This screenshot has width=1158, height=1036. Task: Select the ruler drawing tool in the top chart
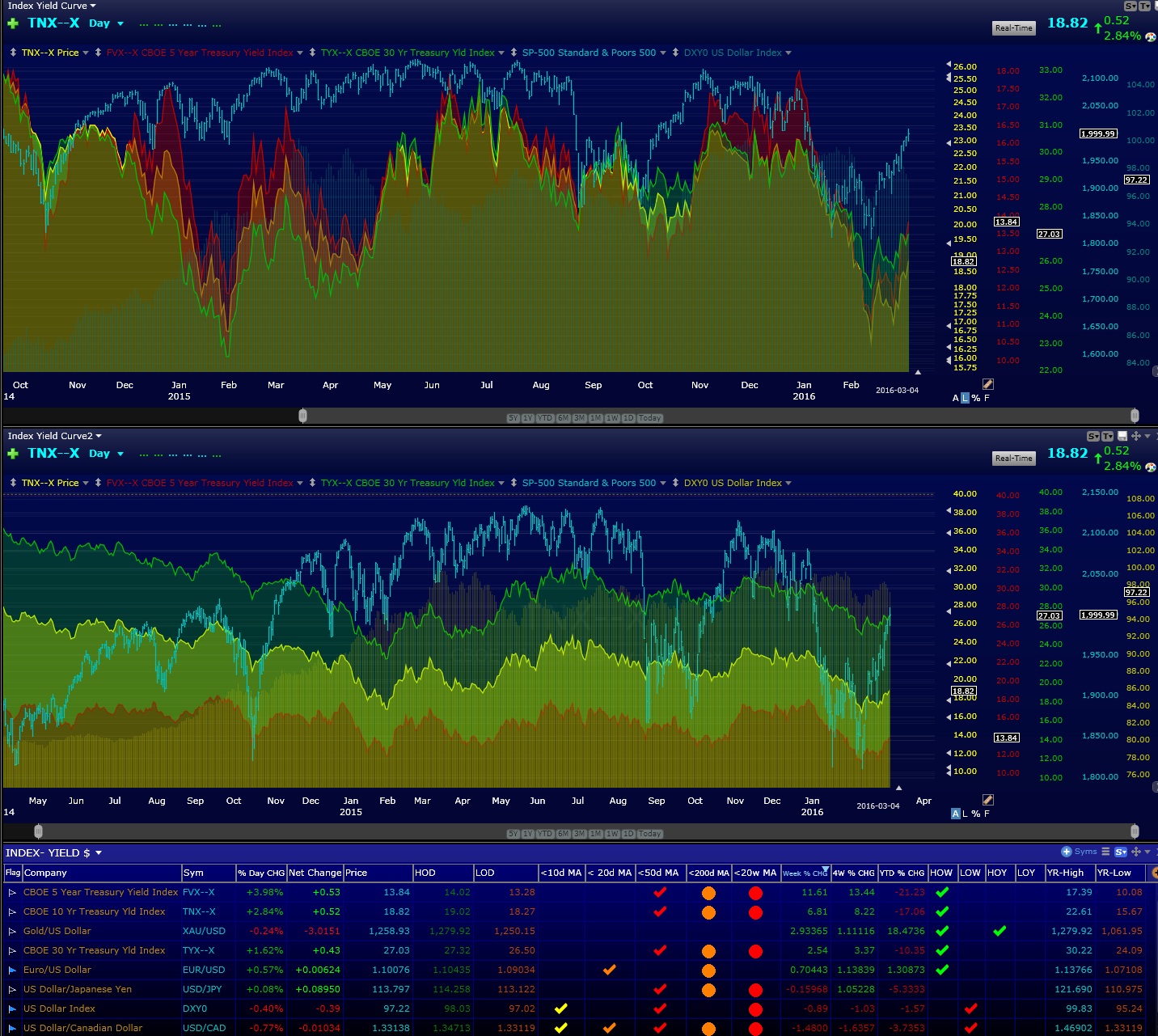click(987, 384)
